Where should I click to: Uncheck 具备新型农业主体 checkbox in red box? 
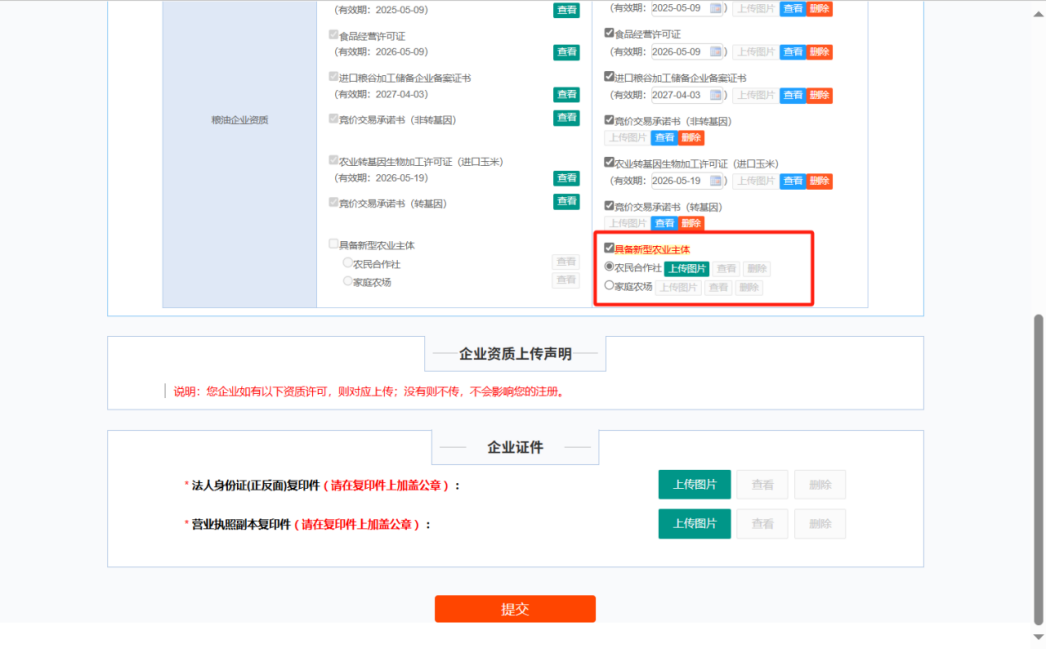[x=609, y=248]
